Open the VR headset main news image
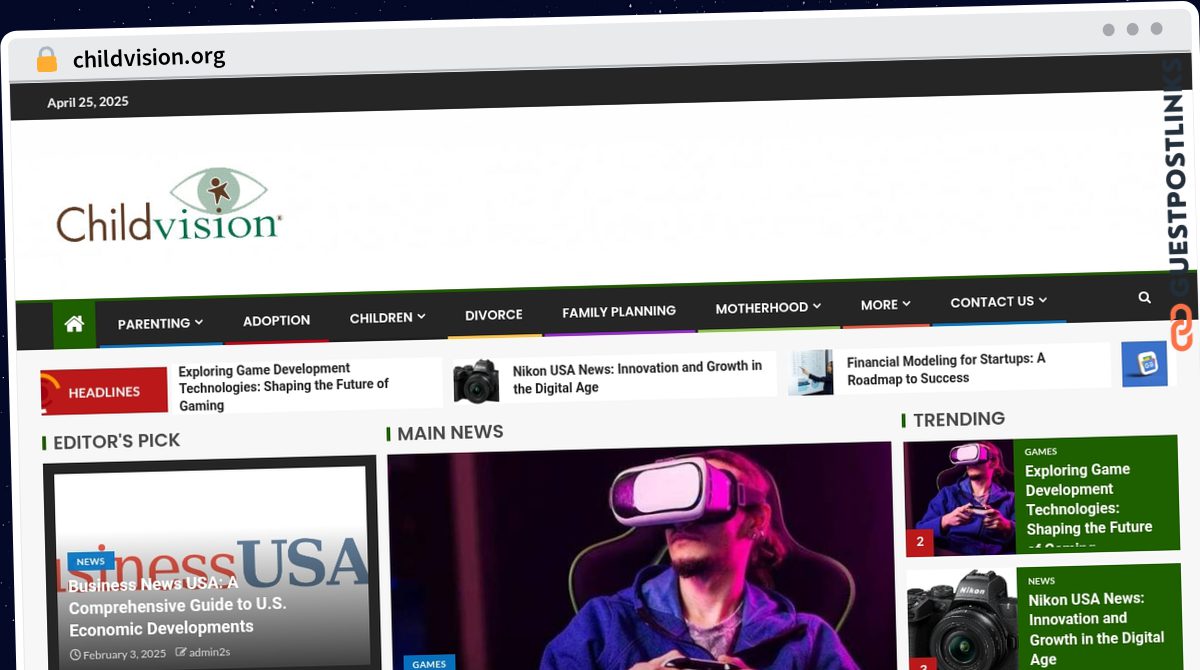 point(640,555)
